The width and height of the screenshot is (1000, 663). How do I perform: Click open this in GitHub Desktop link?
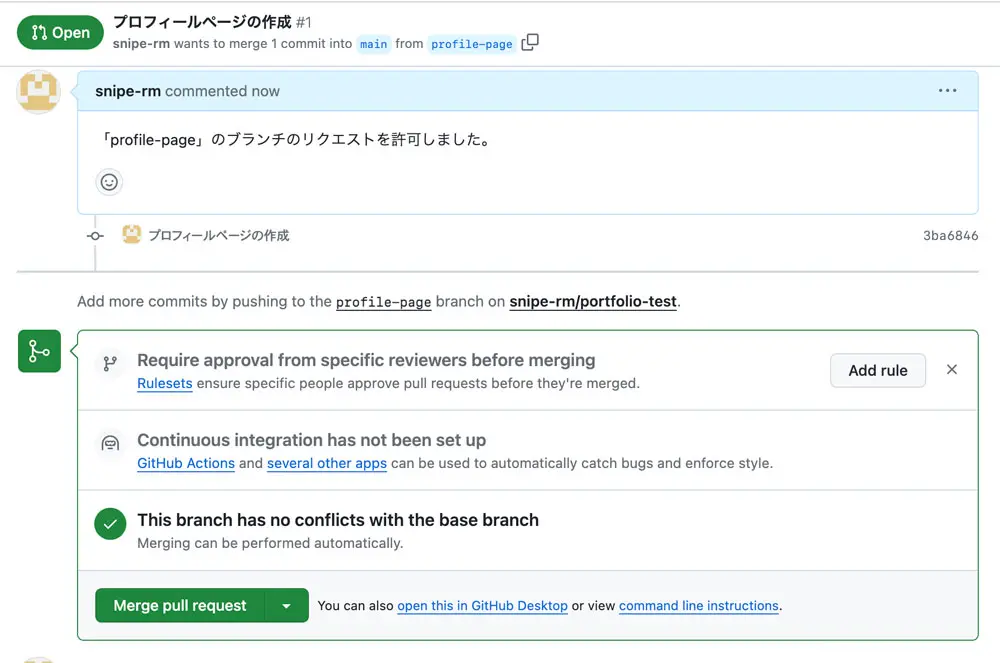click(482, 606)
